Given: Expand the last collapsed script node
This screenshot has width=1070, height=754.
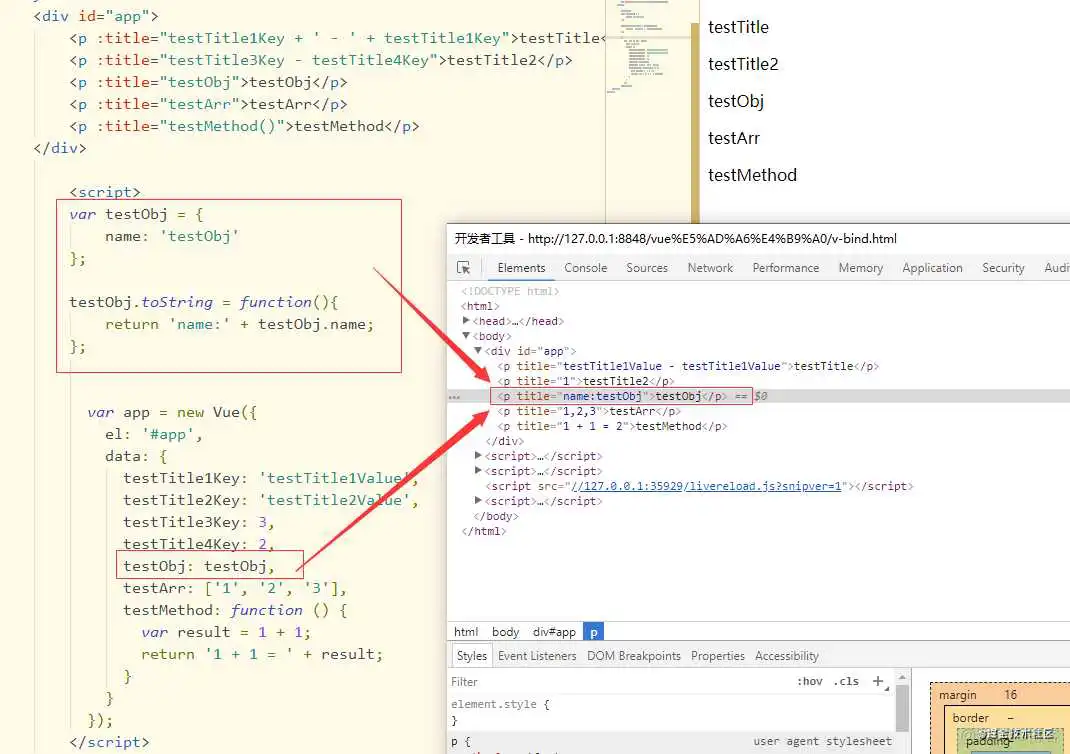Looking at the screenshot, I should (x=479, y=501).
